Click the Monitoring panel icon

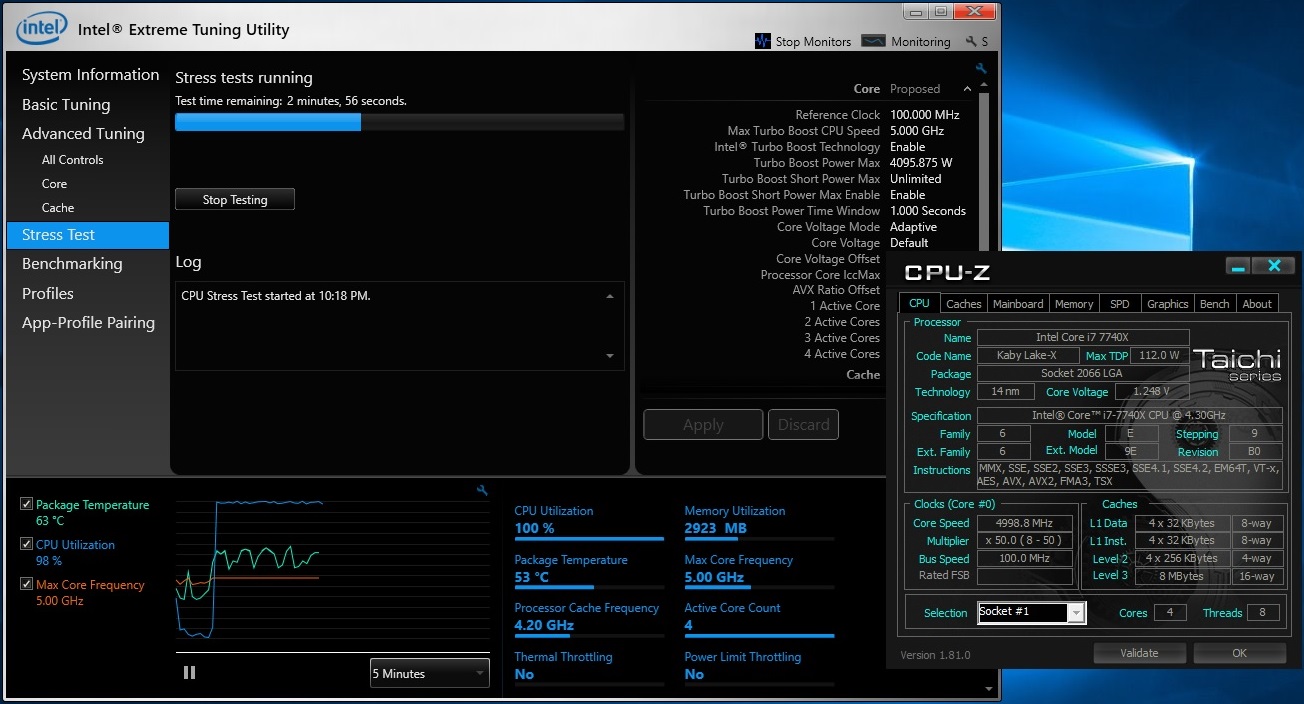pyautogui.click(x=873, y=41)
